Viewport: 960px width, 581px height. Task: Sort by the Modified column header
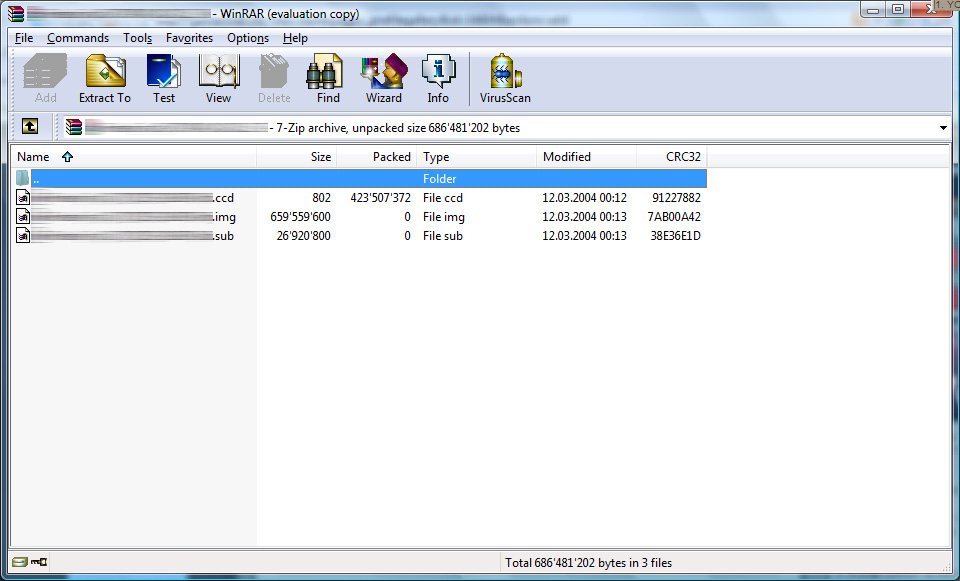[587, 157]
